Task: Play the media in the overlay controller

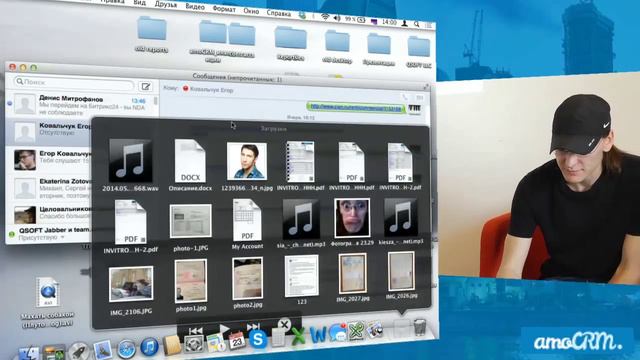Action: [x=224, y=329]
